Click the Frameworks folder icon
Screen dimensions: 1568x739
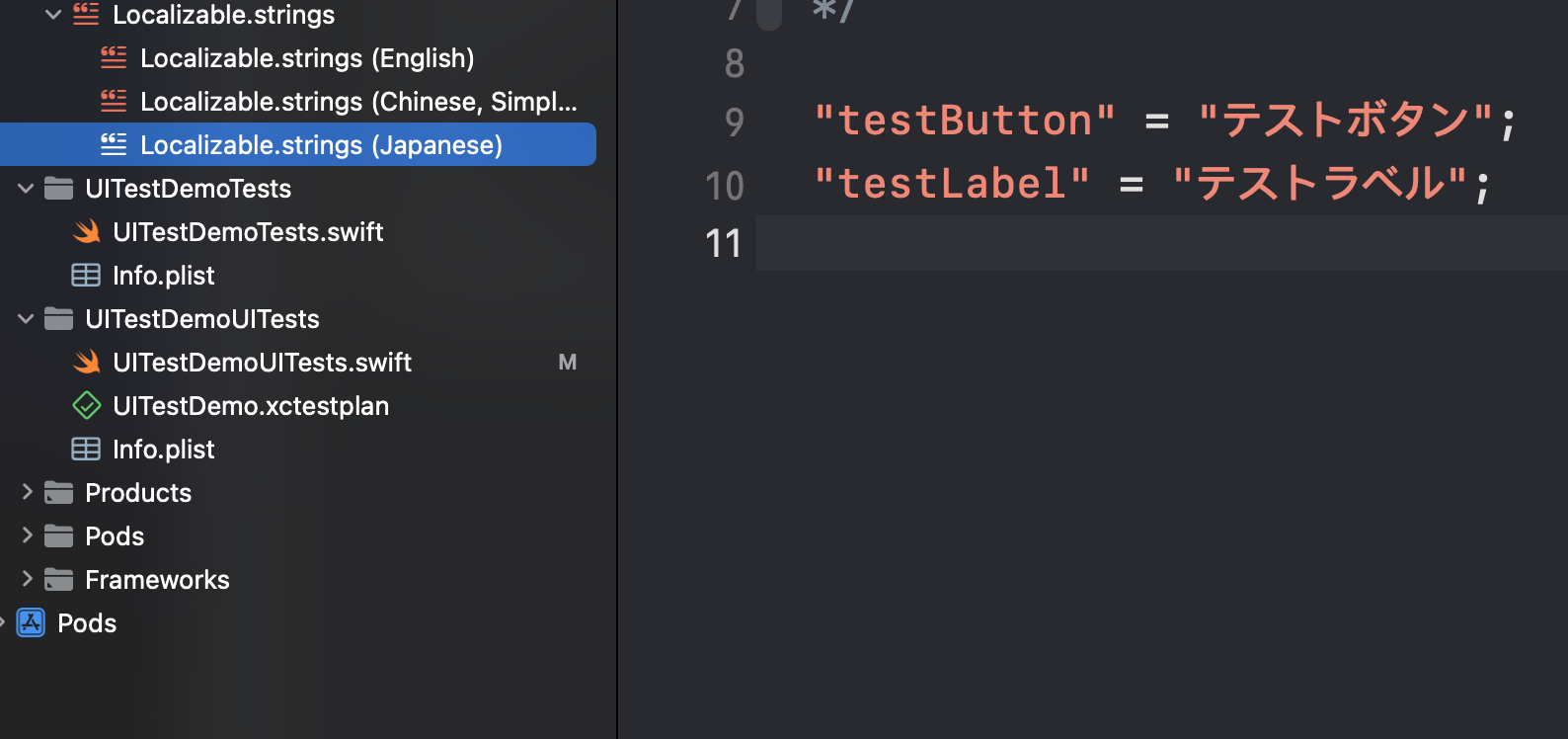[x=59, y=580]
